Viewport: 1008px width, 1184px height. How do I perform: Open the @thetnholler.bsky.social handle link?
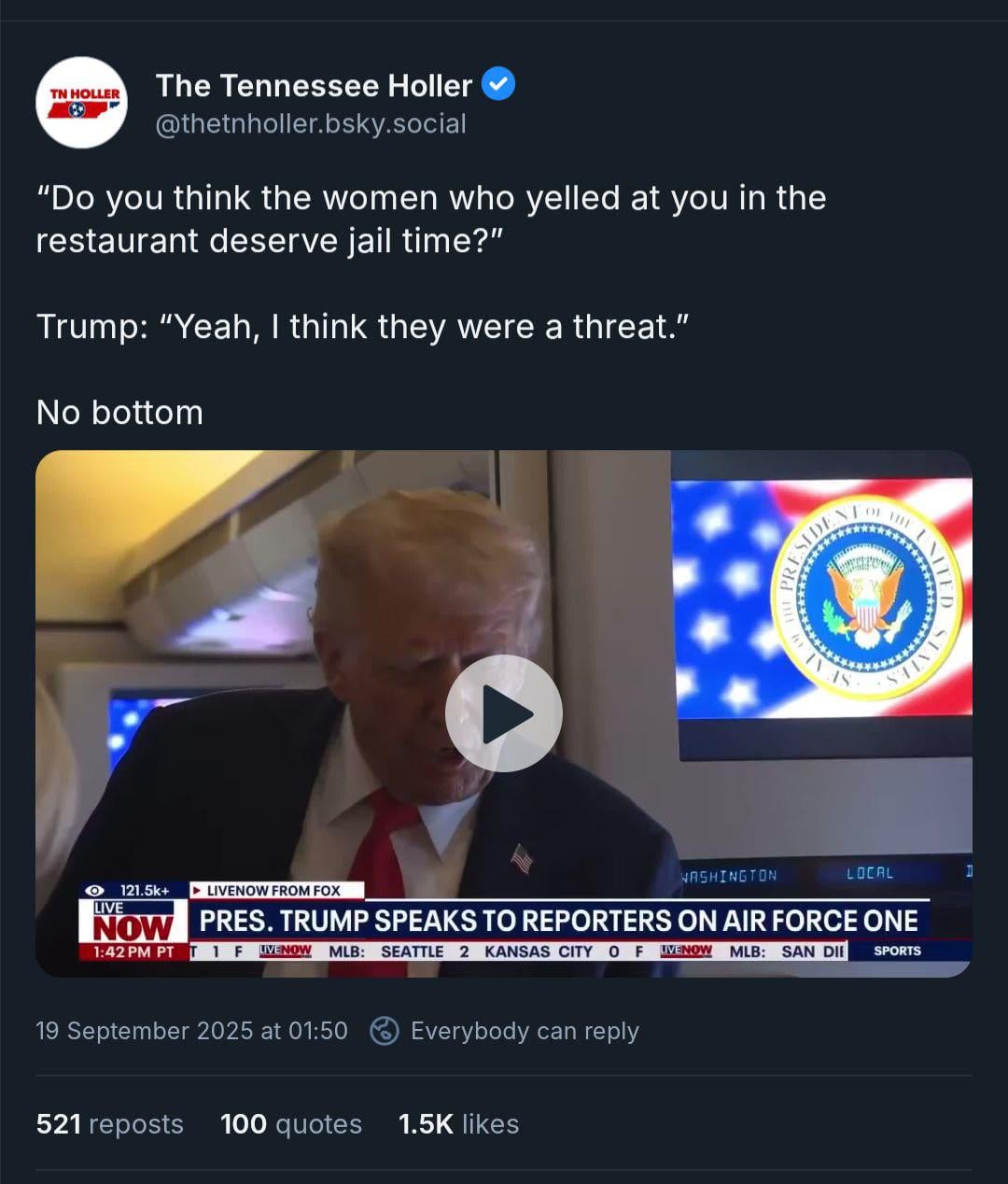tap(311, 123)
